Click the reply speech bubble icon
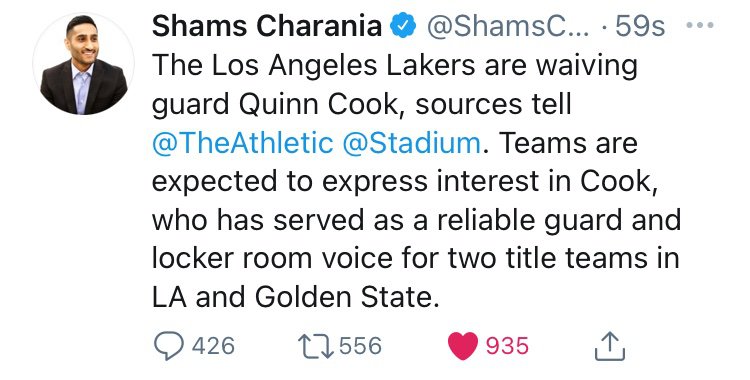Screen dimensions: 750x380 pos(169,346)
